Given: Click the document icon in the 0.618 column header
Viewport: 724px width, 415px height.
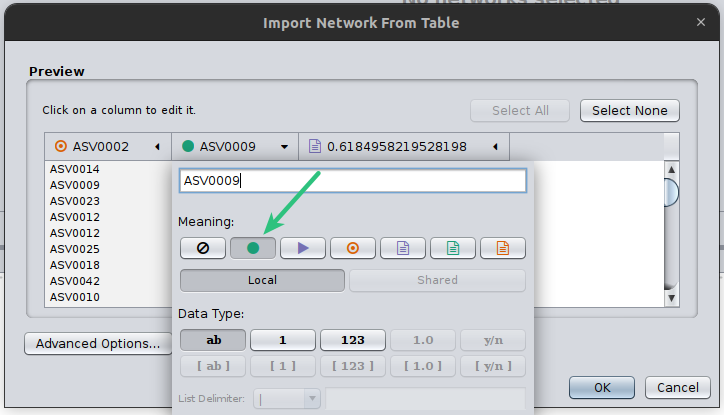Looking at the screenshot, I should coord(315,146).
